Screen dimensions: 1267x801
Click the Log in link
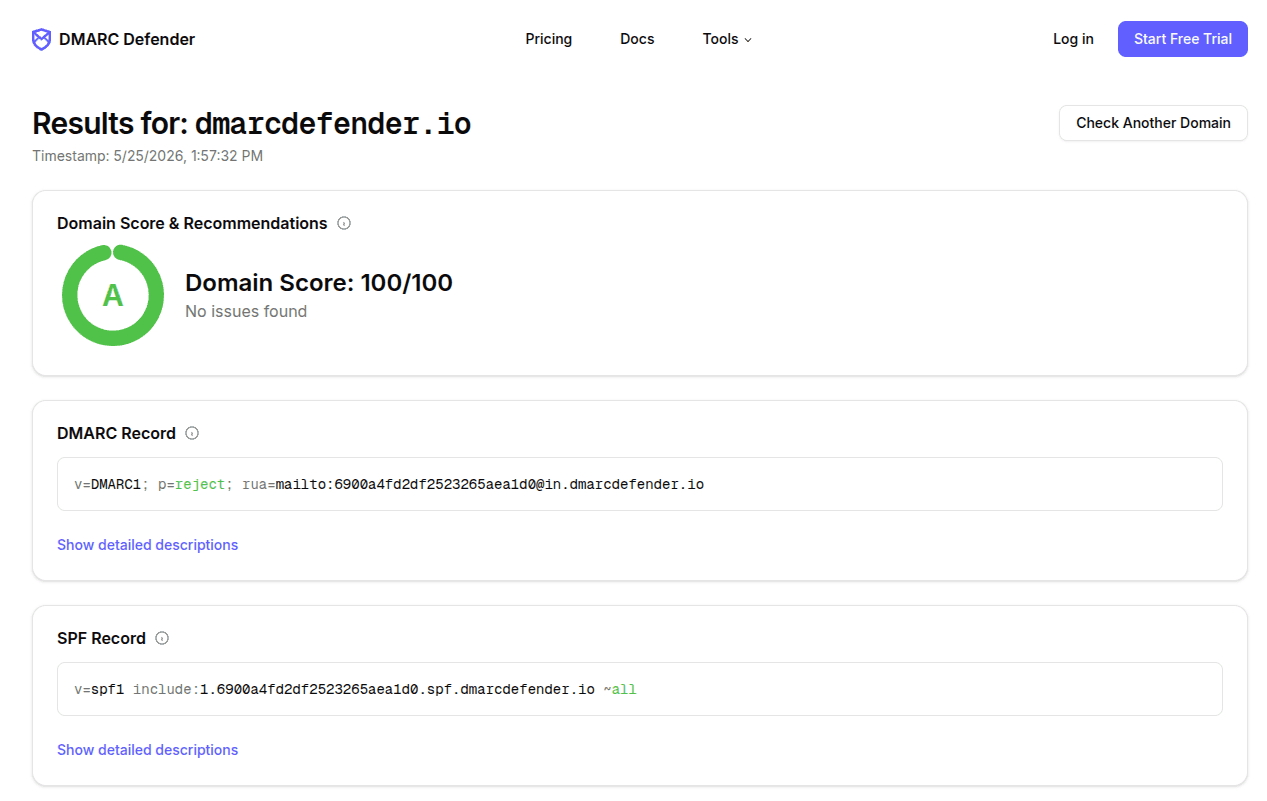(x=1073, y=39)
